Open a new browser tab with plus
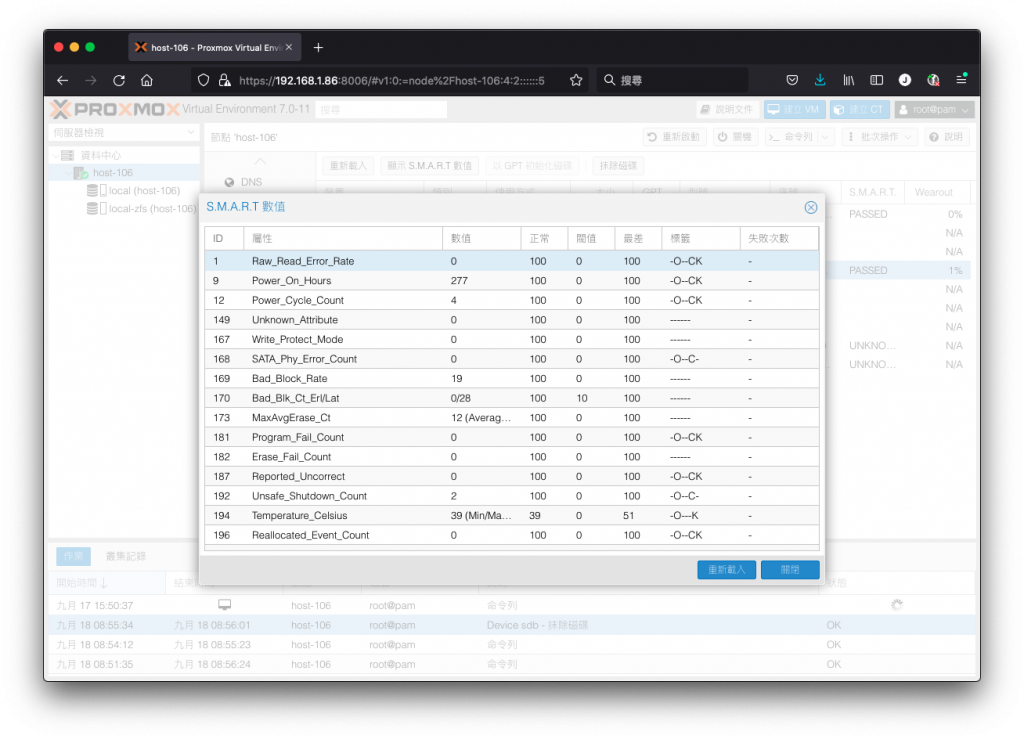The image size is (1024, 739). 318,48
